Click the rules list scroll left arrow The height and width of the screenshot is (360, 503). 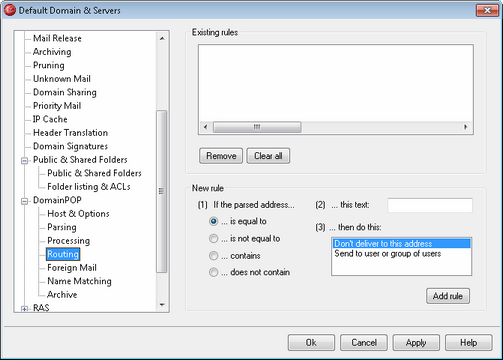[205, 127]
